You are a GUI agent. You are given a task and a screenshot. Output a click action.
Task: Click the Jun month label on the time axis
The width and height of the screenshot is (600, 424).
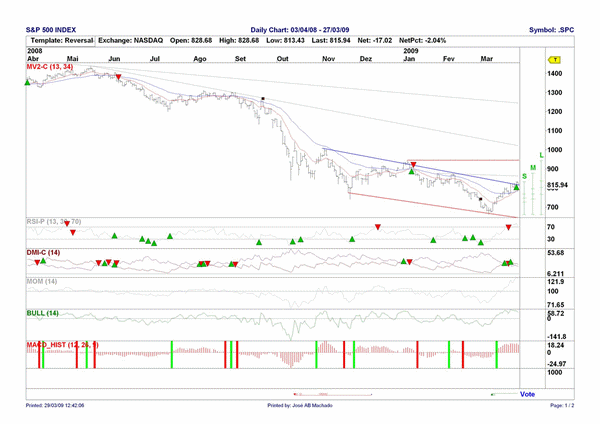point(114,59)
